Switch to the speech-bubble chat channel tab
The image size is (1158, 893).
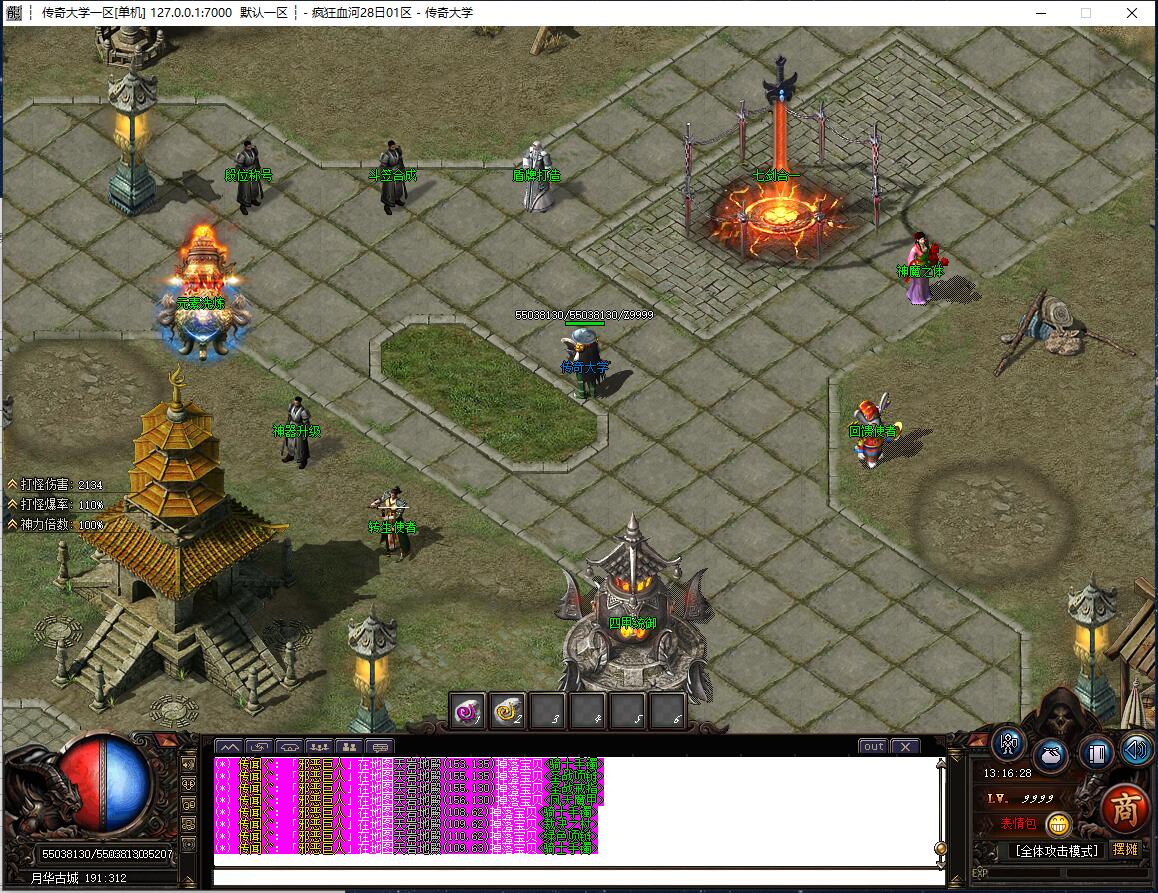click(380, 747)
